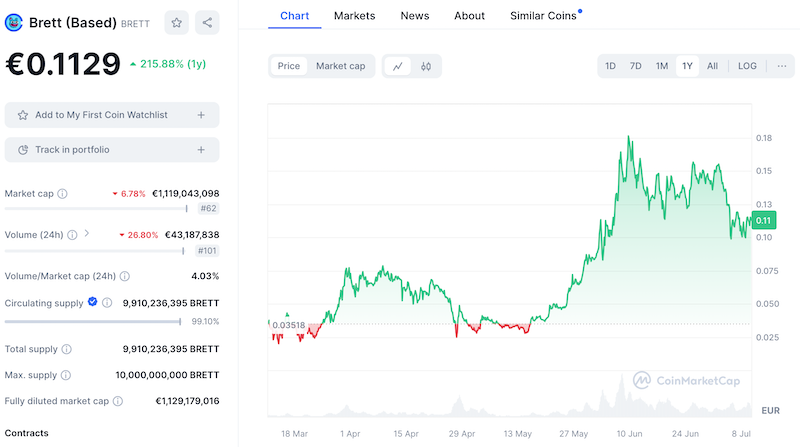Toggle the LOG scale
The image size is (800, 447).
click(747, 66)
